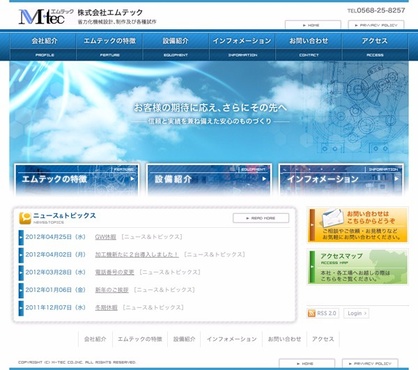The image size is (418, 370).
Task: Click the Login button
Action: click(356, 313)
